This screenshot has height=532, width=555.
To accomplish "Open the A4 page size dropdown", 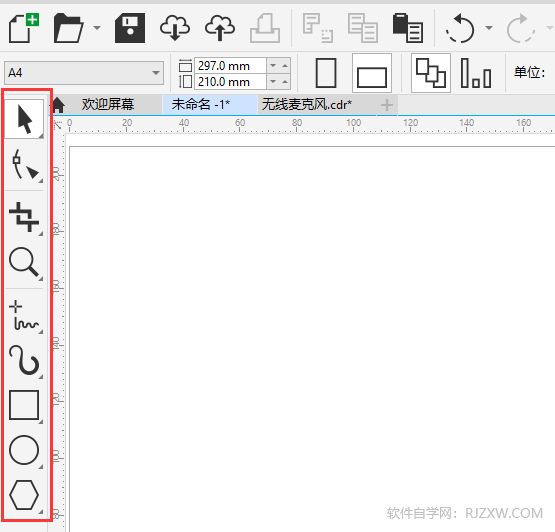I will point(84,73).
